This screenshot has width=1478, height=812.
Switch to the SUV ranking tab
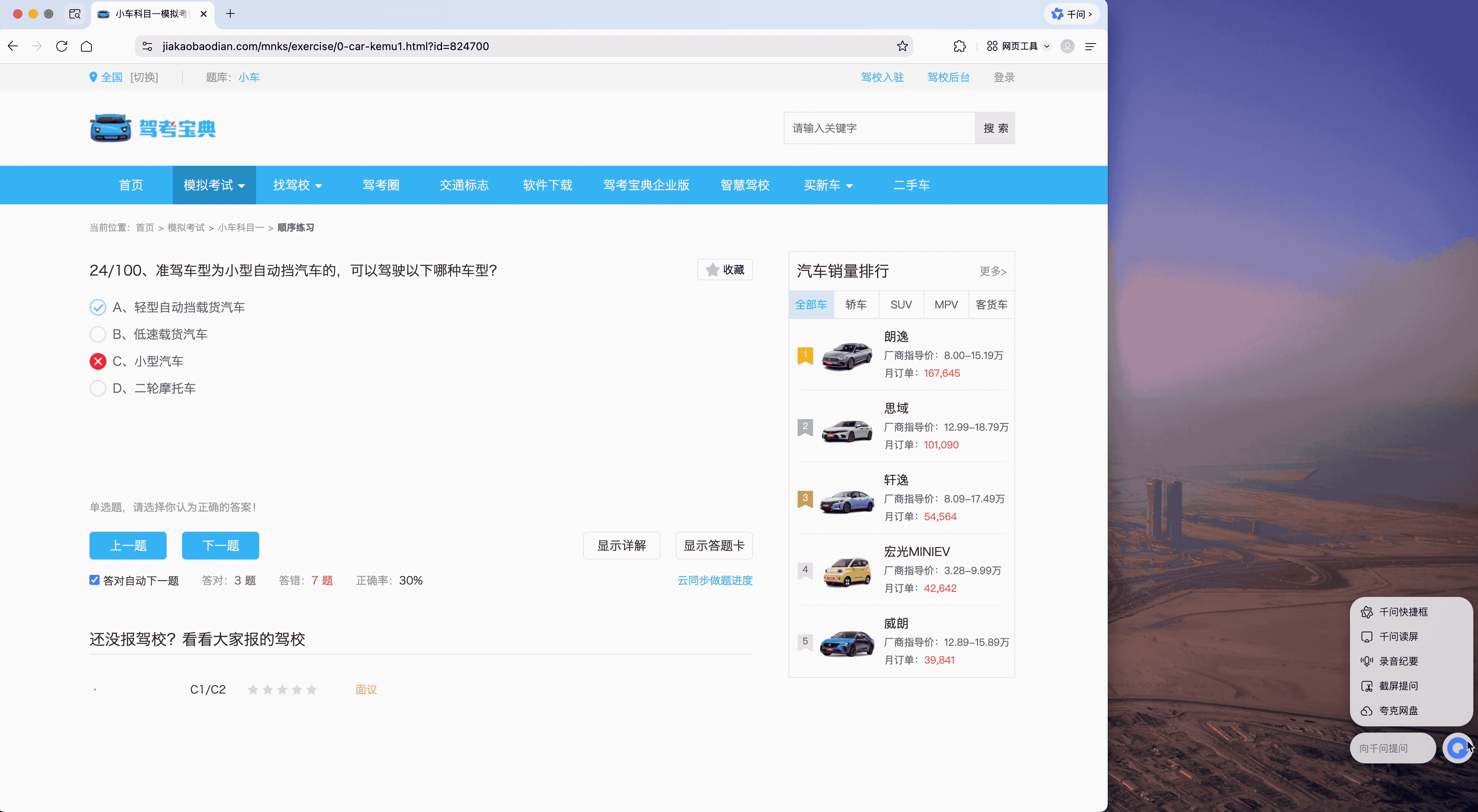point(901,305)
